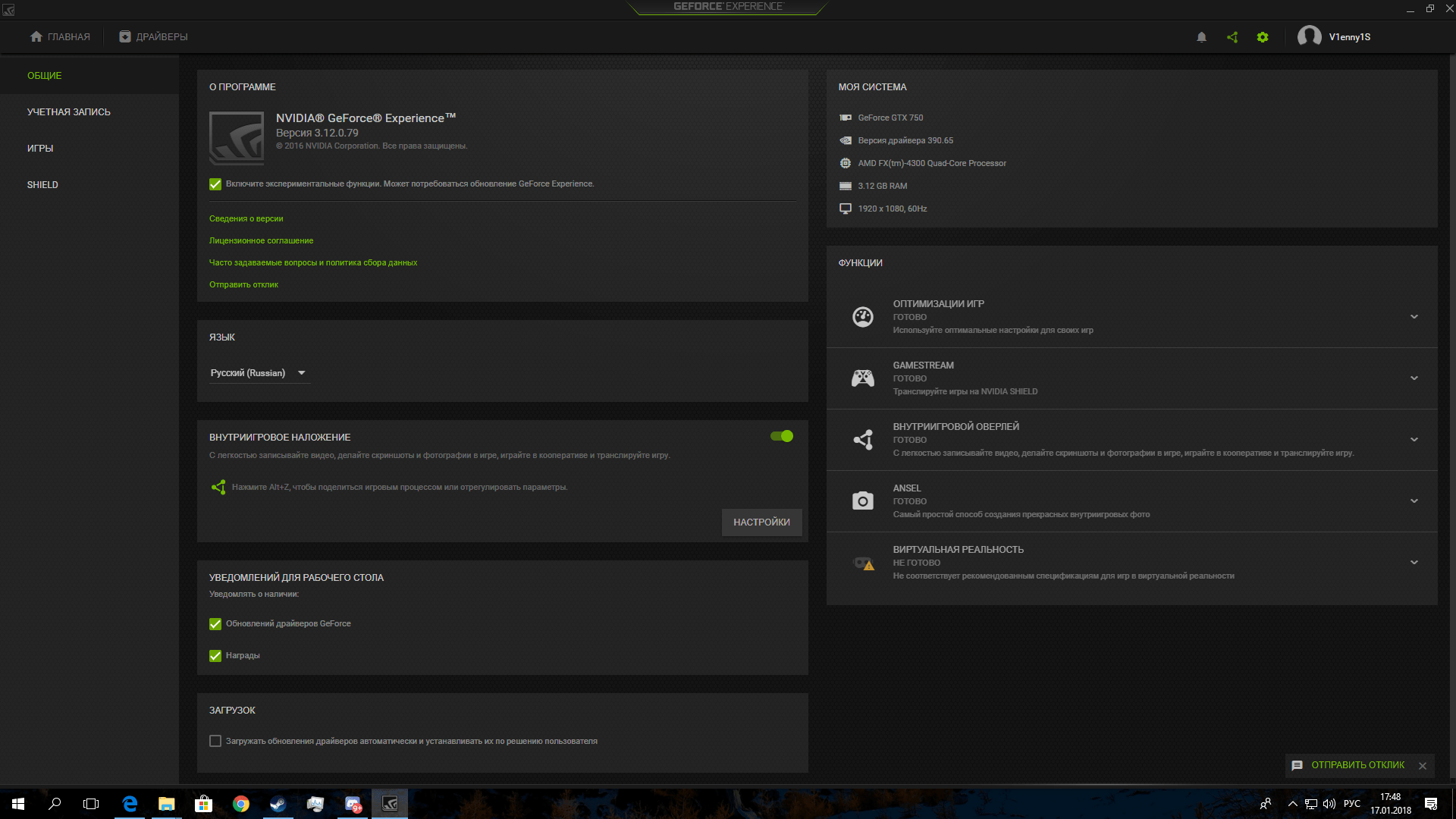
Task: Enable automatic driver download checkbox
Action: pos(215,741)
